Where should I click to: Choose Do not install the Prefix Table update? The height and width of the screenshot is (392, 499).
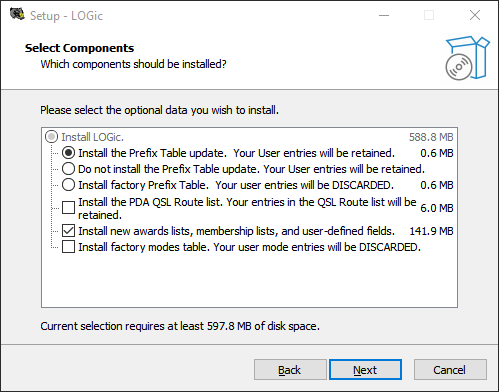pos(68,169)
